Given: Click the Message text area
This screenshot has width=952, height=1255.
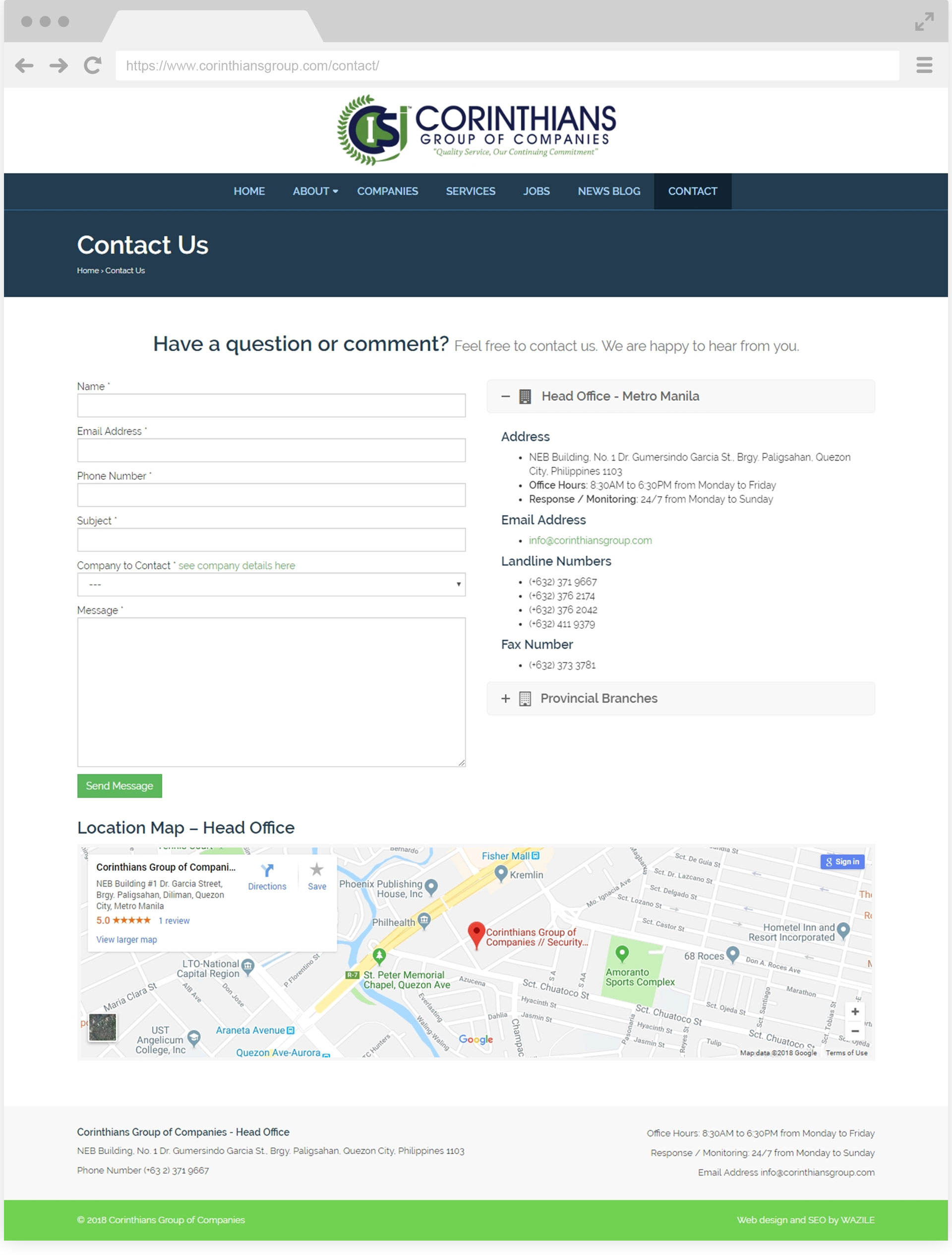Looking at the screenshot, I should point(271,693).
